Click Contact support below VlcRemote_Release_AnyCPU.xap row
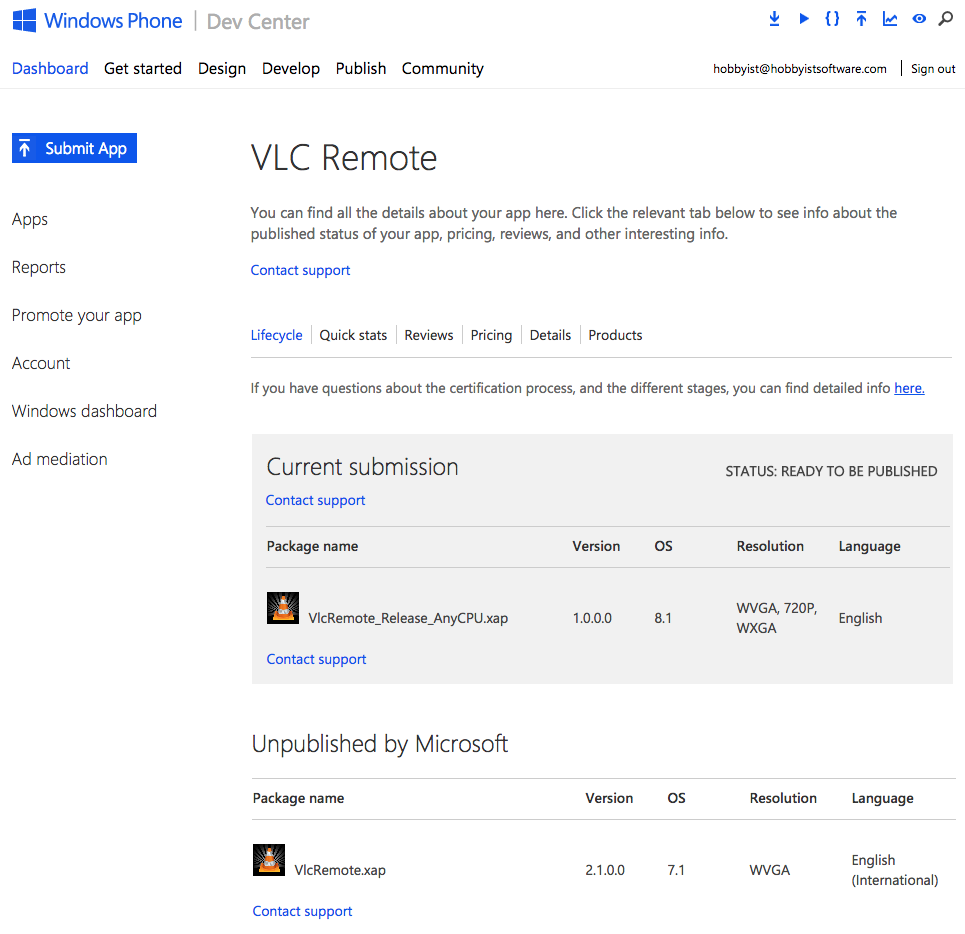Image resolution: width=965 pixels, height=934 pixels. pyautogui.click(x=316, y=659)
